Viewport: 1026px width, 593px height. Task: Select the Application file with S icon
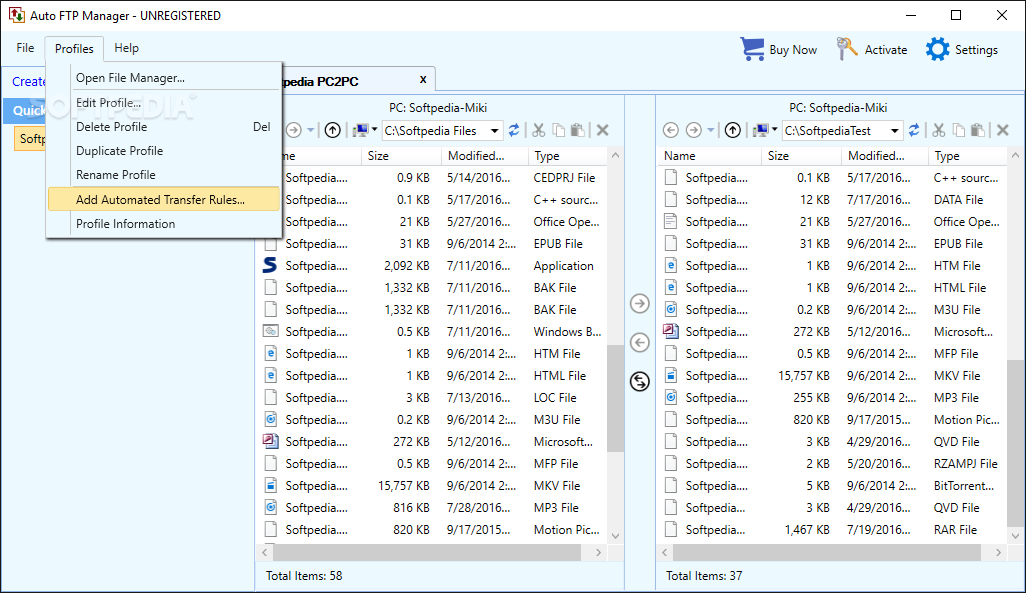tap(433, 266)
